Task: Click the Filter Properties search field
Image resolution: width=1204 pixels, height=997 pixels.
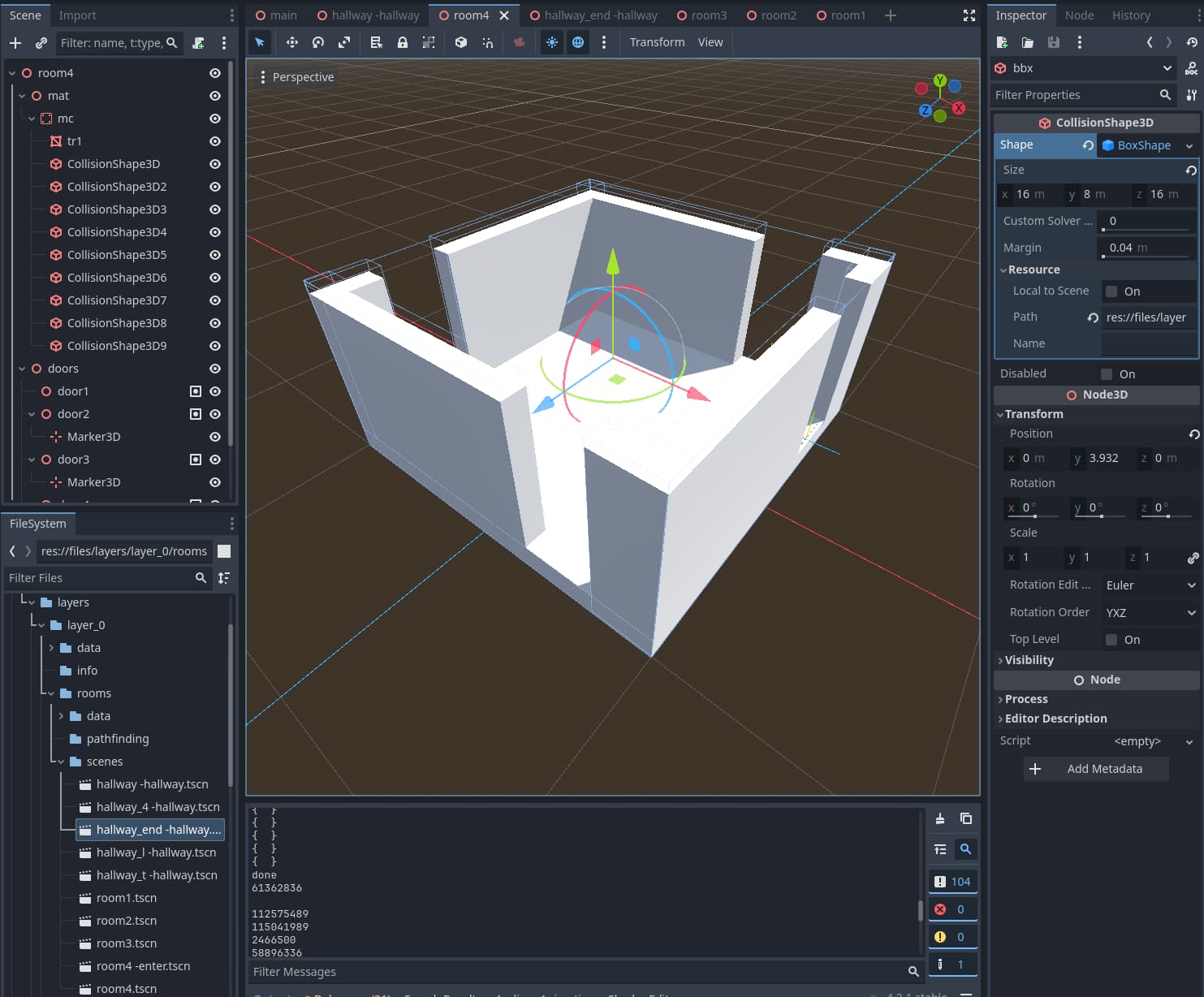Action: (x=1085, y=95)
